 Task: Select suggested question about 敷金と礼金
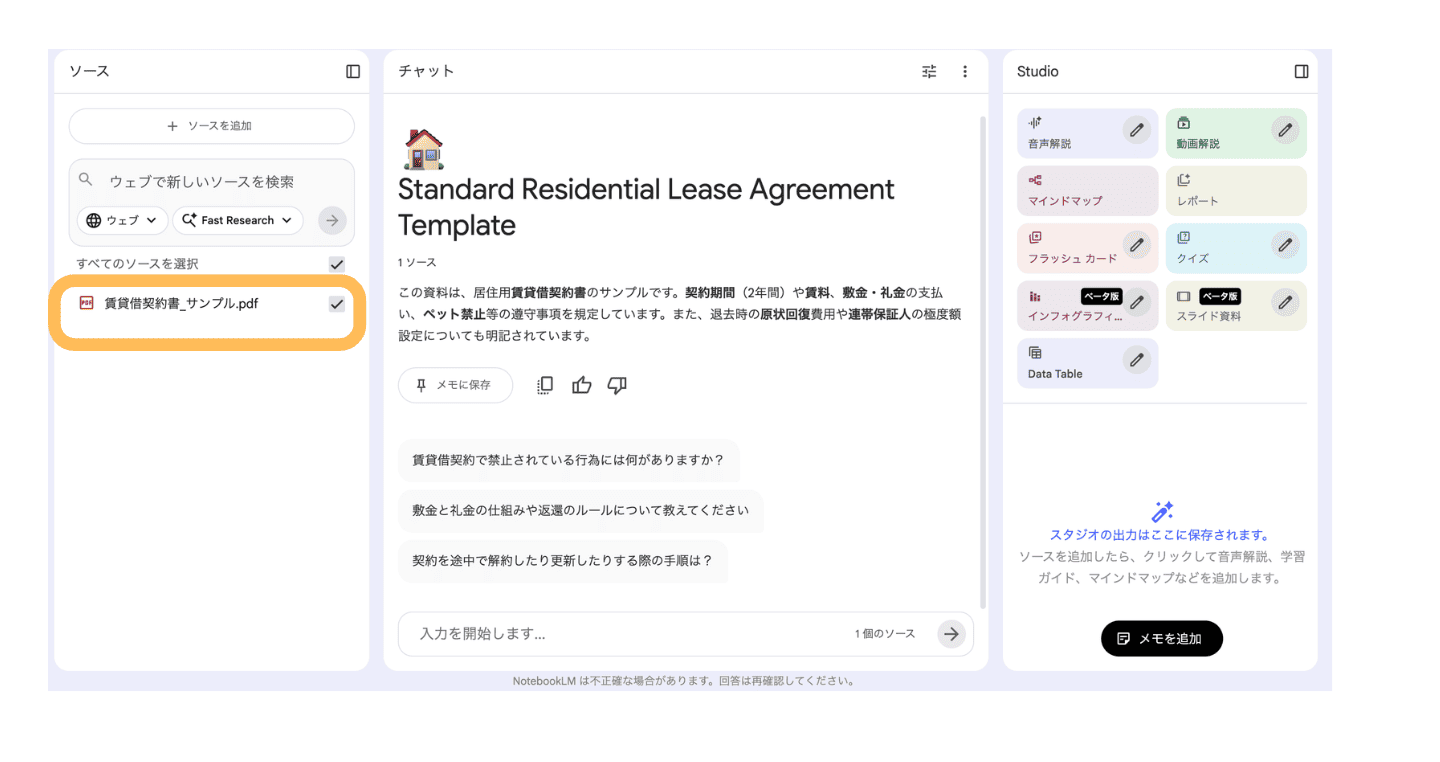point(580,510)
